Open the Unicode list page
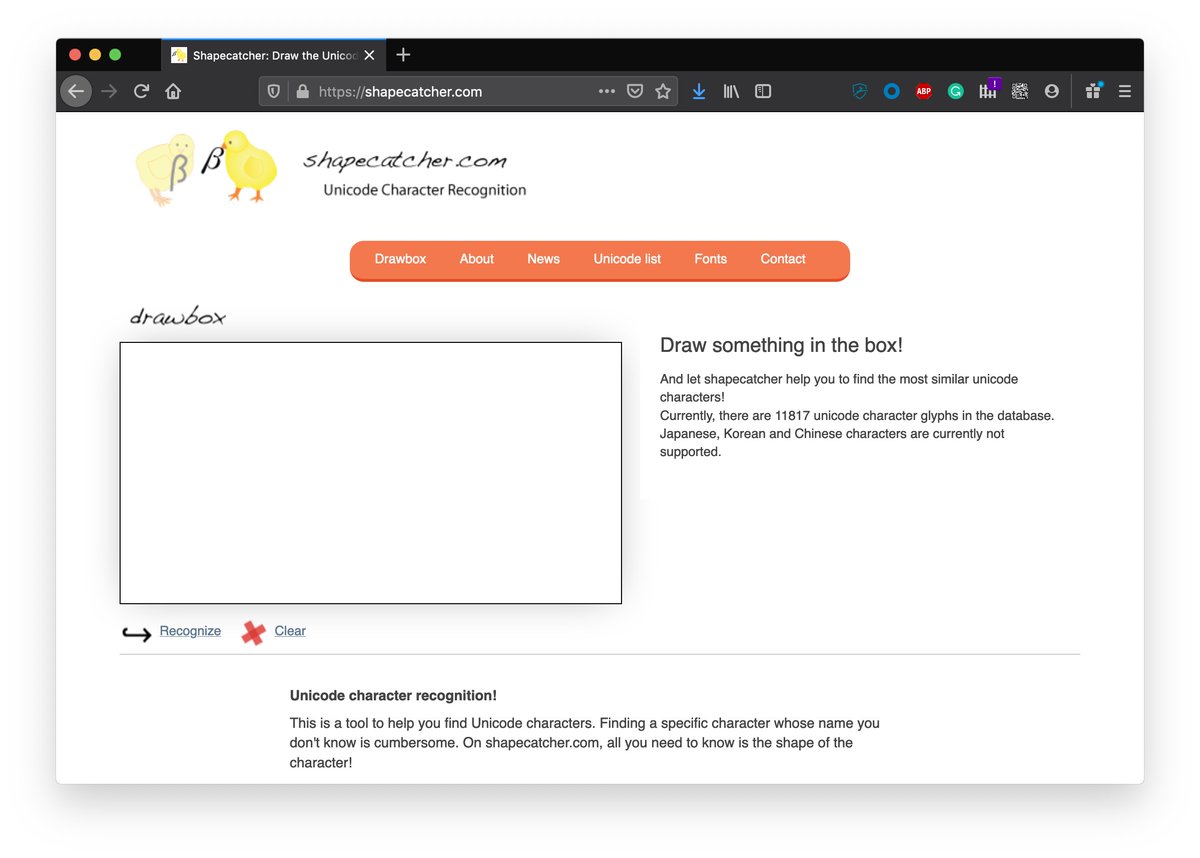The image size is (1200, 858). pos(627,259)
